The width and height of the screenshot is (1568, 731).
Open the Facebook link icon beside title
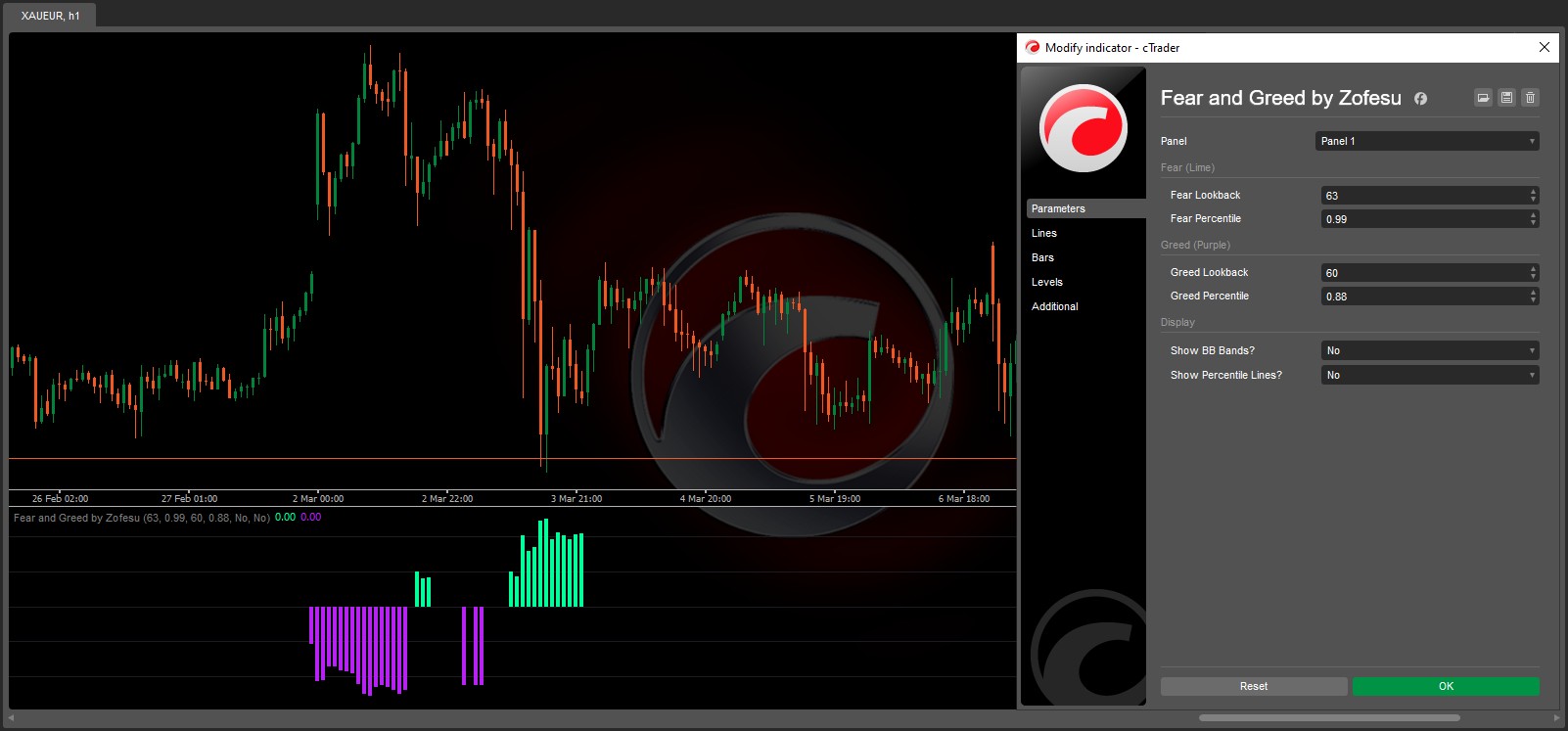click(x=1420, y=99)
